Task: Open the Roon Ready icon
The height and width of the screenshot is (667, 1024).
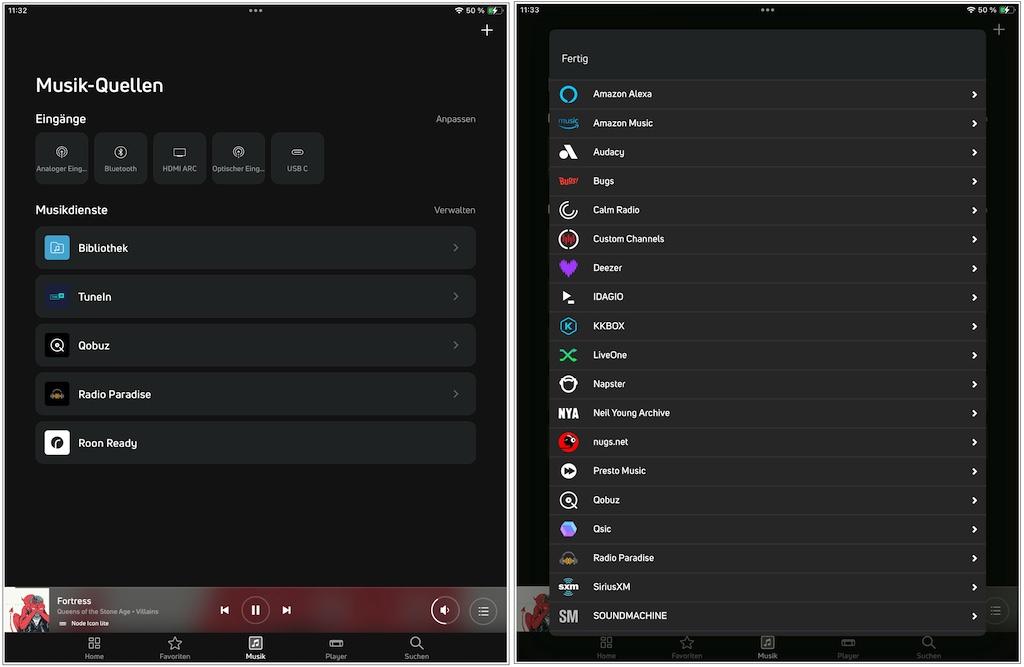Action: pos(57,443)
